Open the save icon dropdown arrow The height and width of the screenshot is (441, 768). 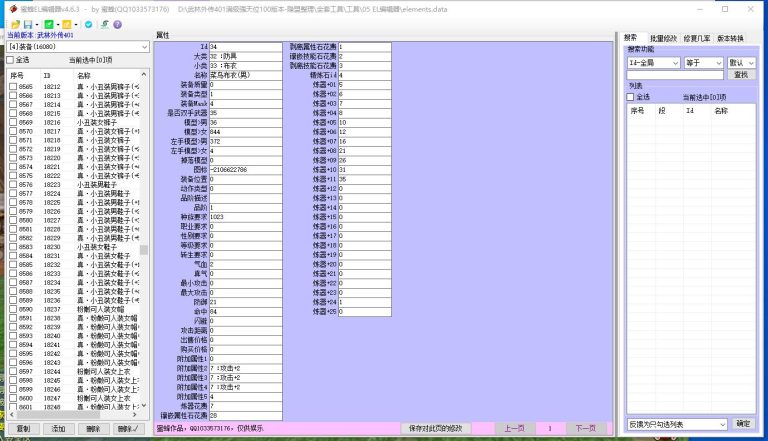[37, 24]
